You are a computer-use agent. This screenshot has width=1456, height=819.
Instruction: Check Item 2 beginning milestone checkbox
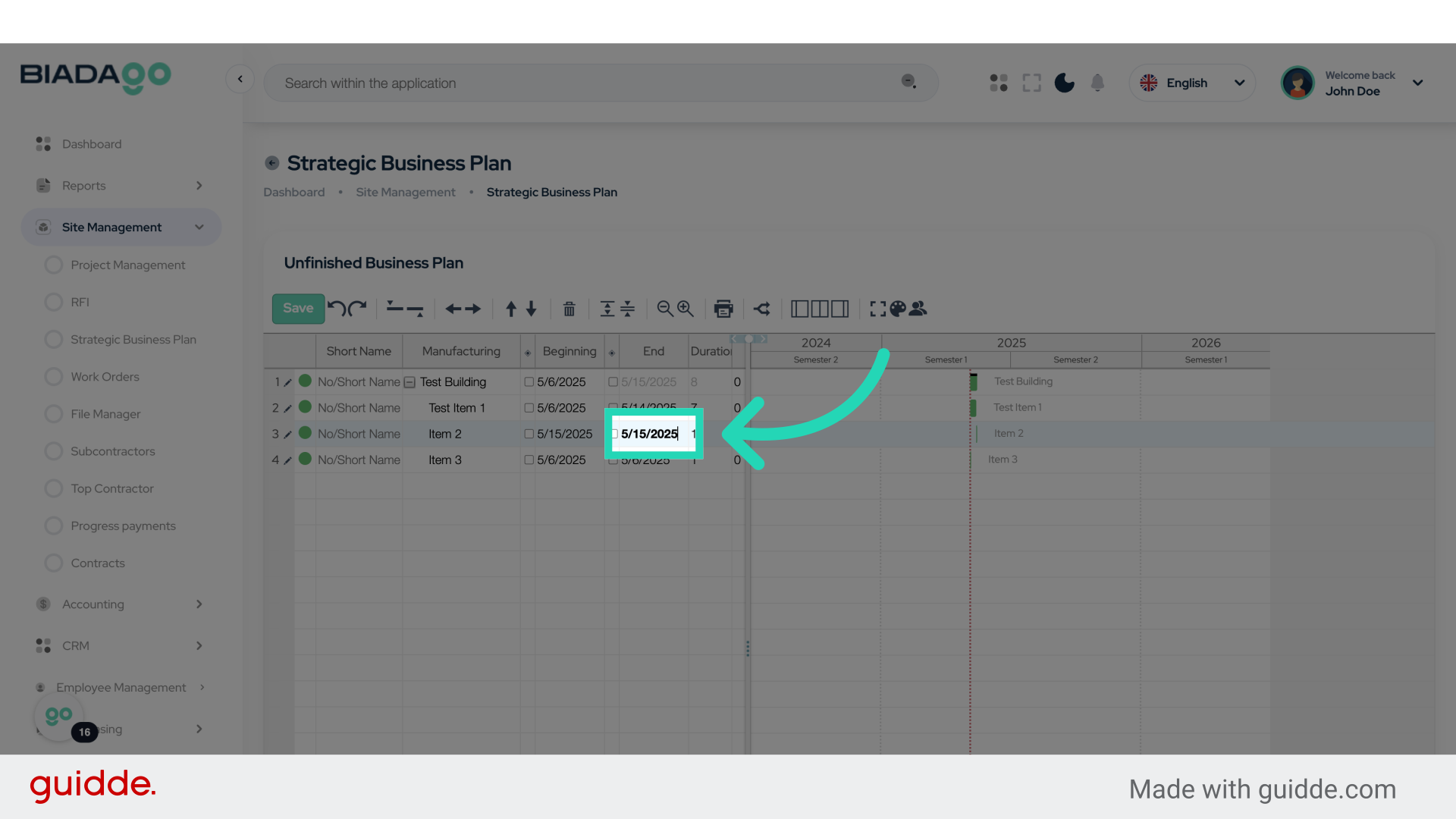click(x=529, y=435)
